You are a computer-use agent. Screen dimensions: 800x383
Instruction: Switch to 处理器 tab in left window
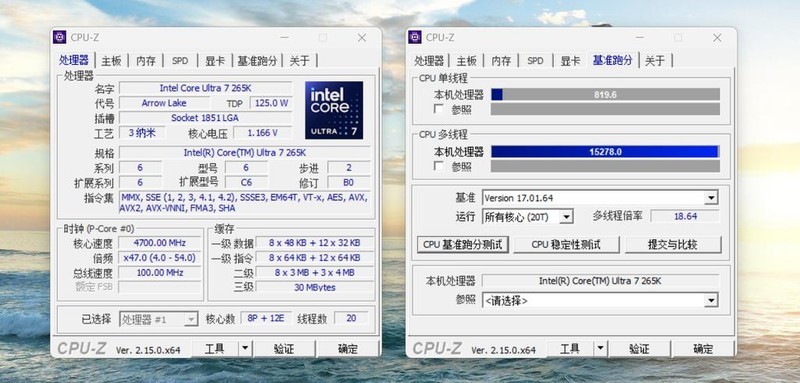74,60
